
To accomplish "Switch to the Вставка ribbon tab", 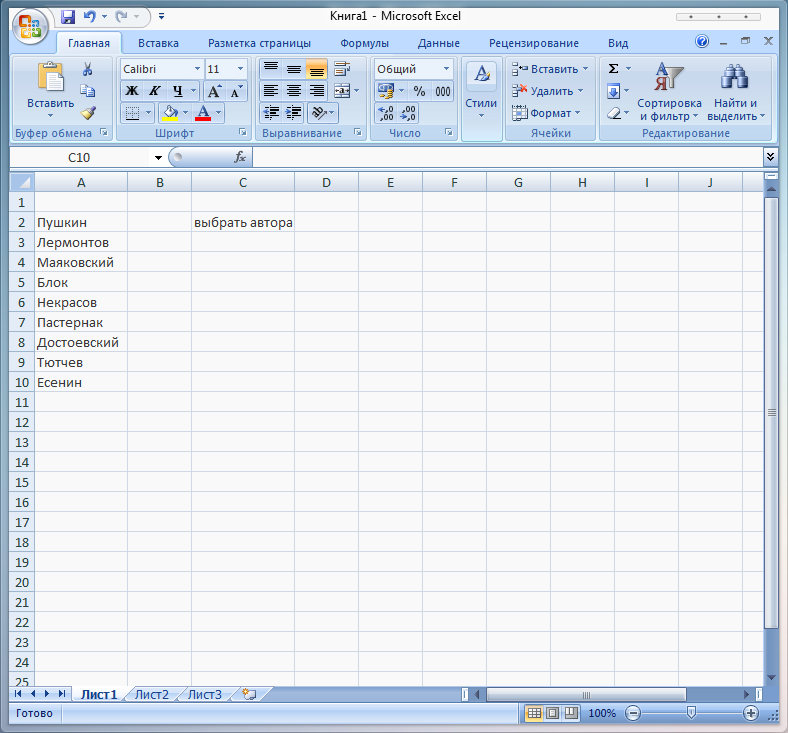I will pyautogui.click(x=158, y=43).
